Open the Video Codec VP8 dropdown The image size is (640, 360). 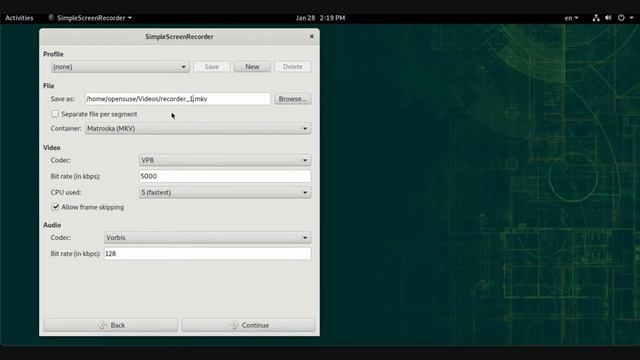click(225, 160)
